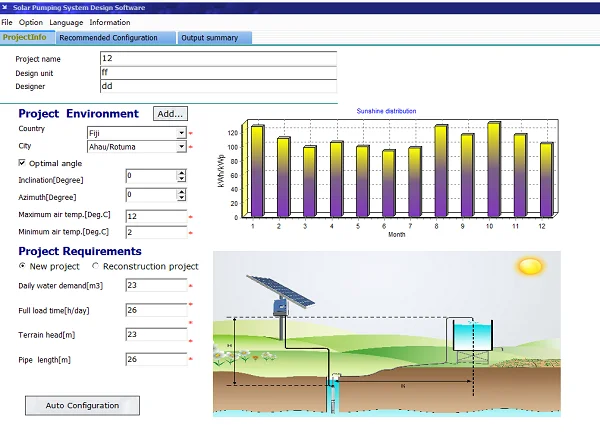Switch to the Recommended Configuration tab

tap(108, 38)
